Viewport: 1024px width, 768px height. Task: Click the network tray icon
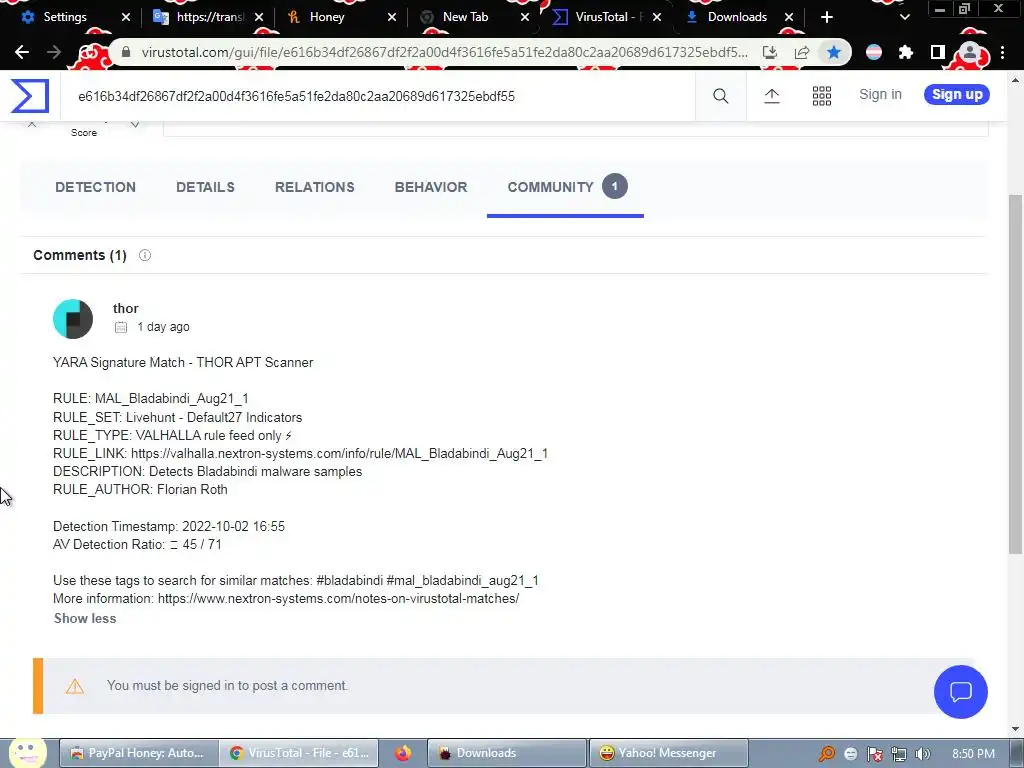pyautogui.click(x=899, y=754)
